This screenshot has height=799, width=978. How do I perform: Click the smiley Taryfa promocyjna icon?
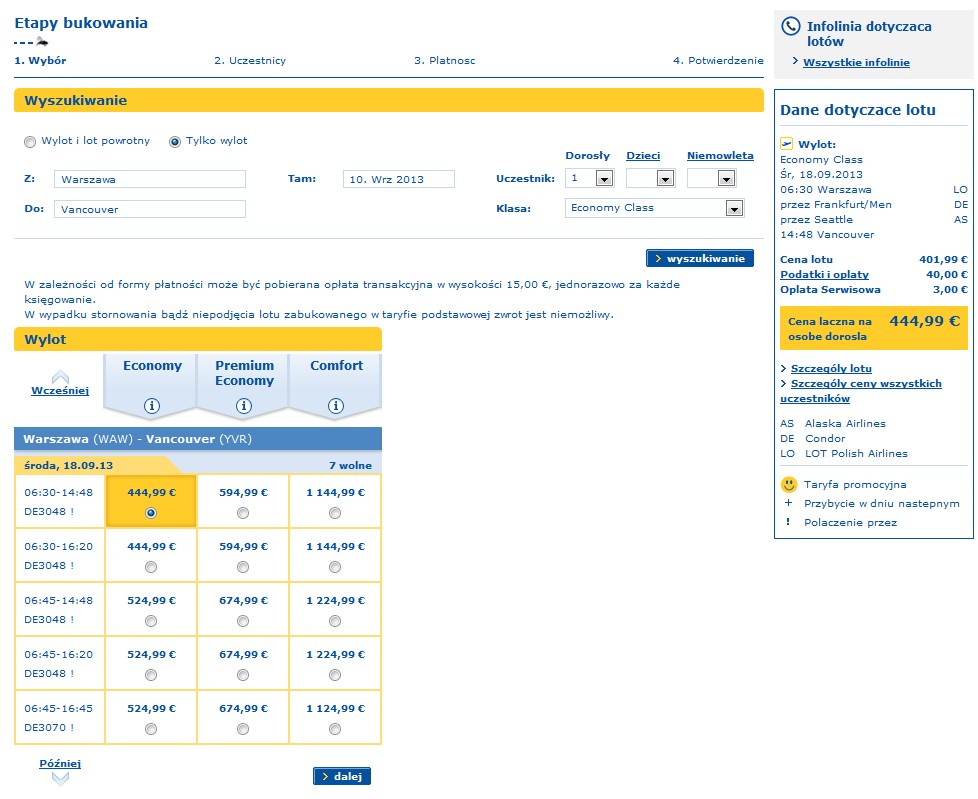(789, 485)
